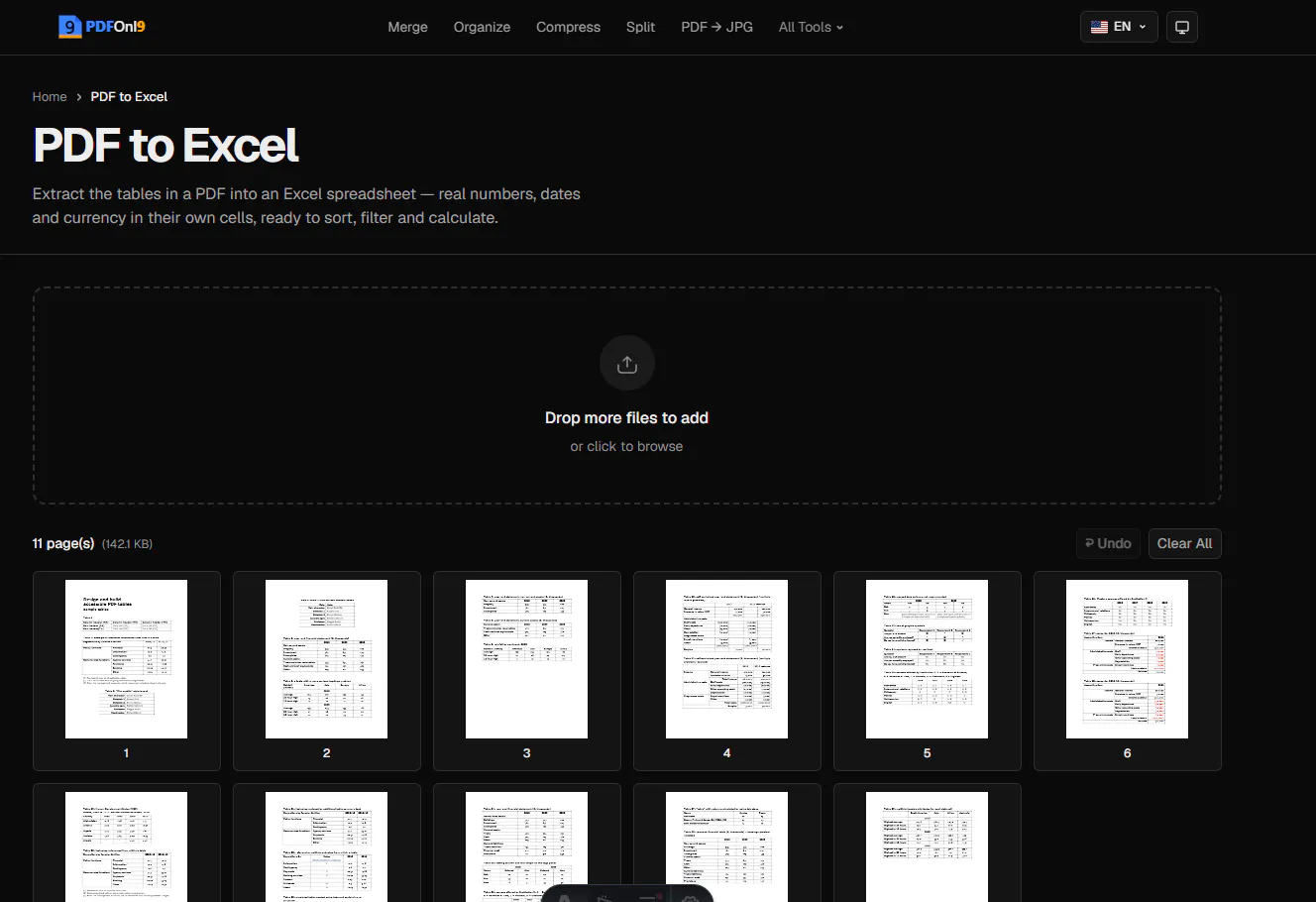Choose the page 4 thumbnail
1316x902 pixels.
[727, 671]
